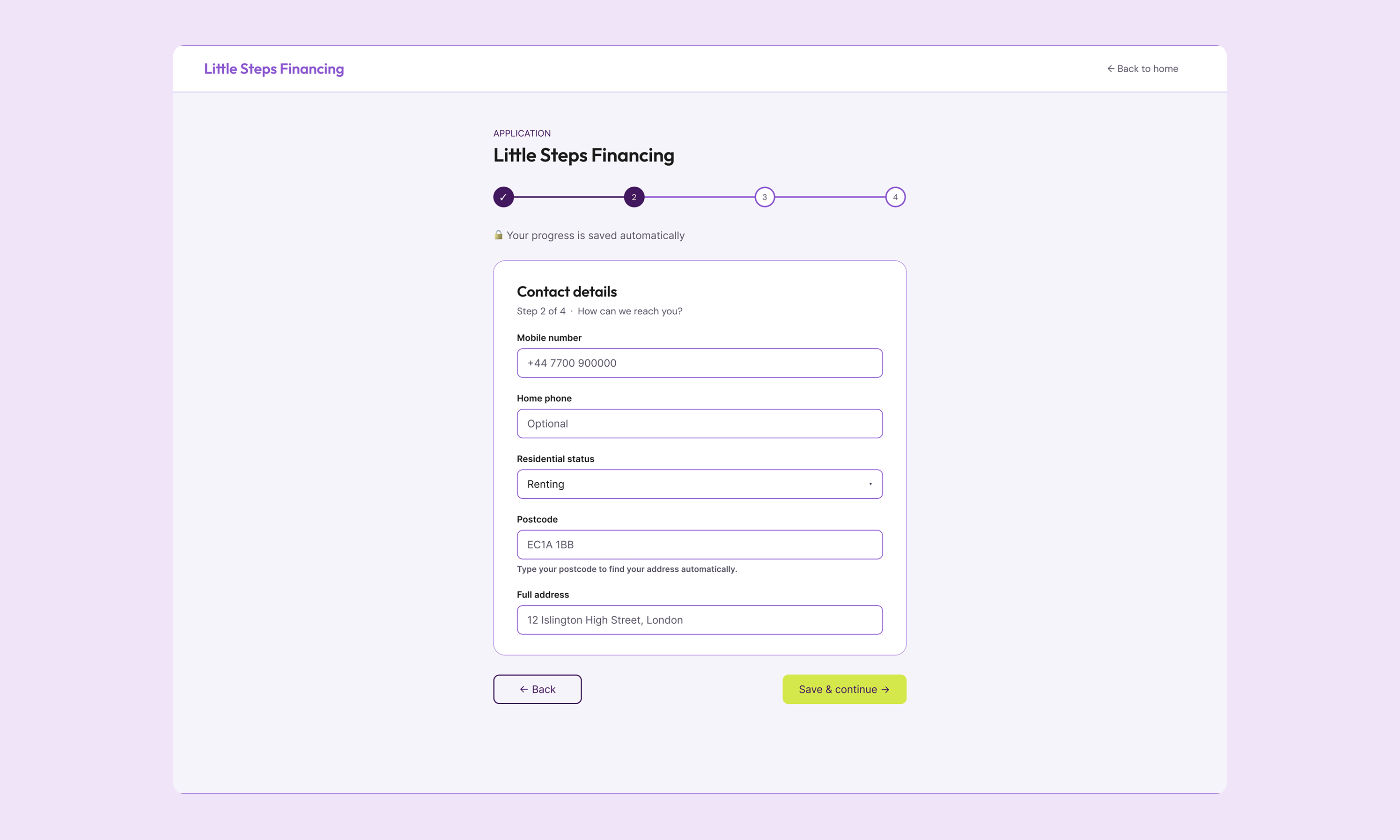The image size is (1400, 840).
Task: Click the Home phone label
Action: coord(544,398)
